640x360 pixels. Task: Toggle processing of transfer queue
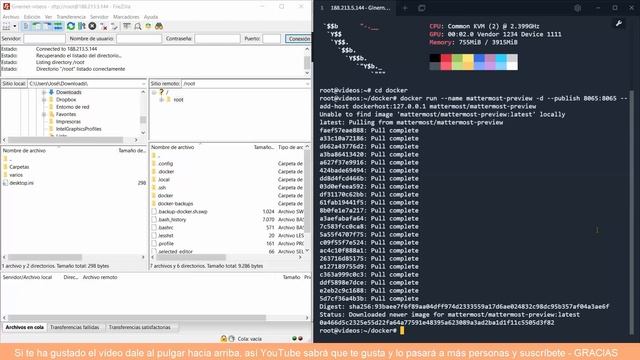(82, 26)
